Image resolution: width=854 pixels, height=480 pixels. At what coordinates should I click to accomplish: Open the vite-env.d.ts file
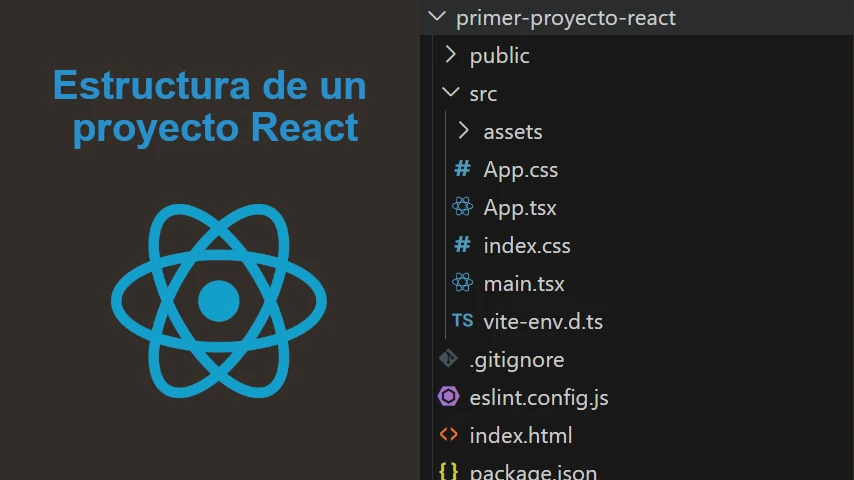click(x=543, y=322)
